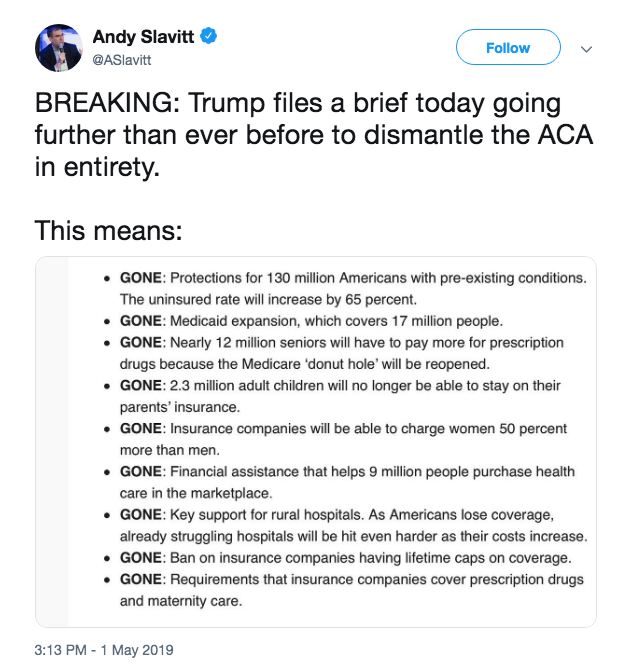Open the Andy Slavitt display name link
The image size is (628, 667).
point(142,37)
